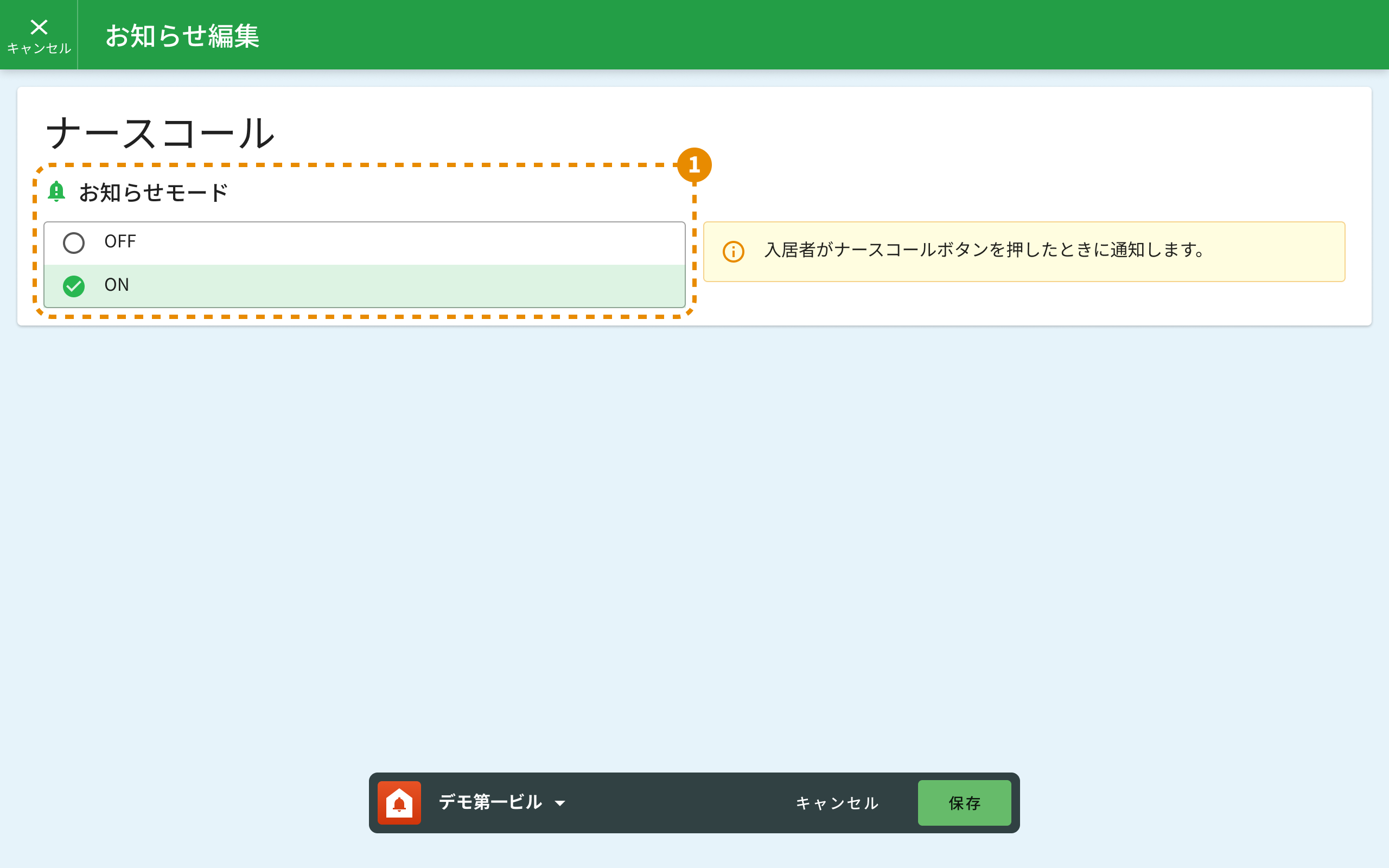This screenshot has height=868, width=1389.
Task: Click the X cancel icon at top-left
Action: 39,27
